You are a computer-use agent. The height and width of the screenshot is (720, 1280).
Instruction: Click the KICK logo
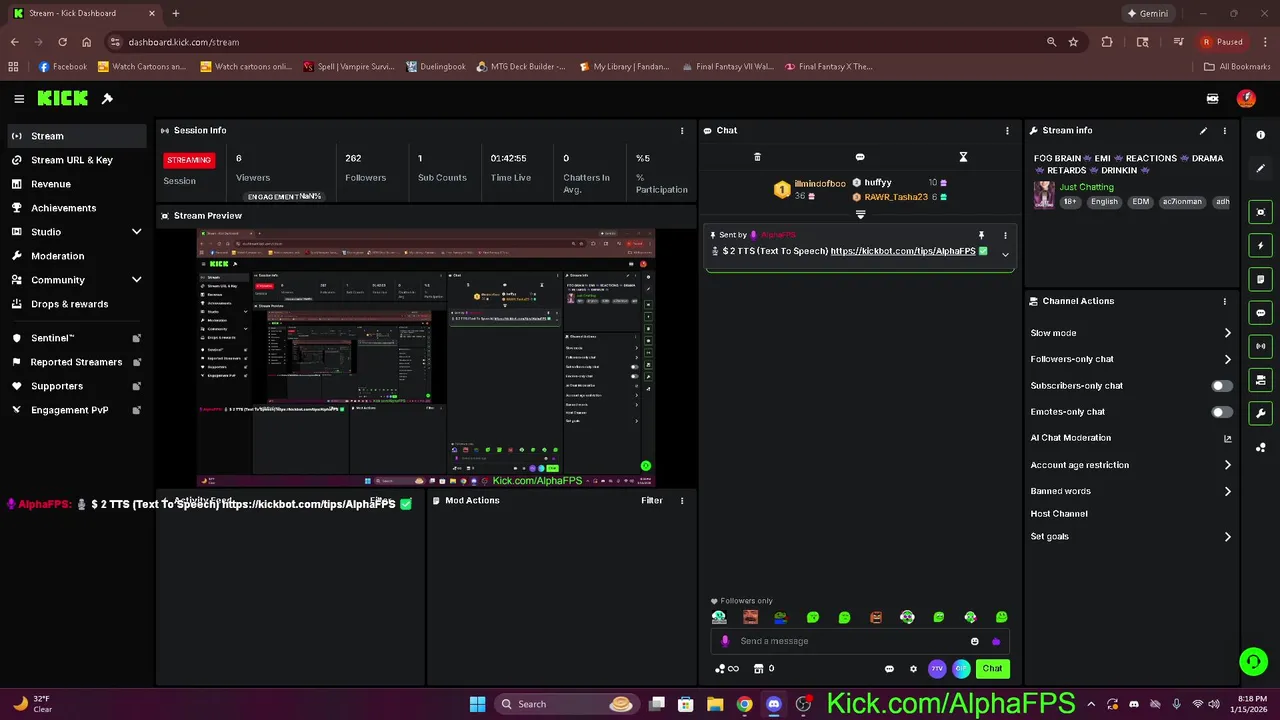pos(63,98)
